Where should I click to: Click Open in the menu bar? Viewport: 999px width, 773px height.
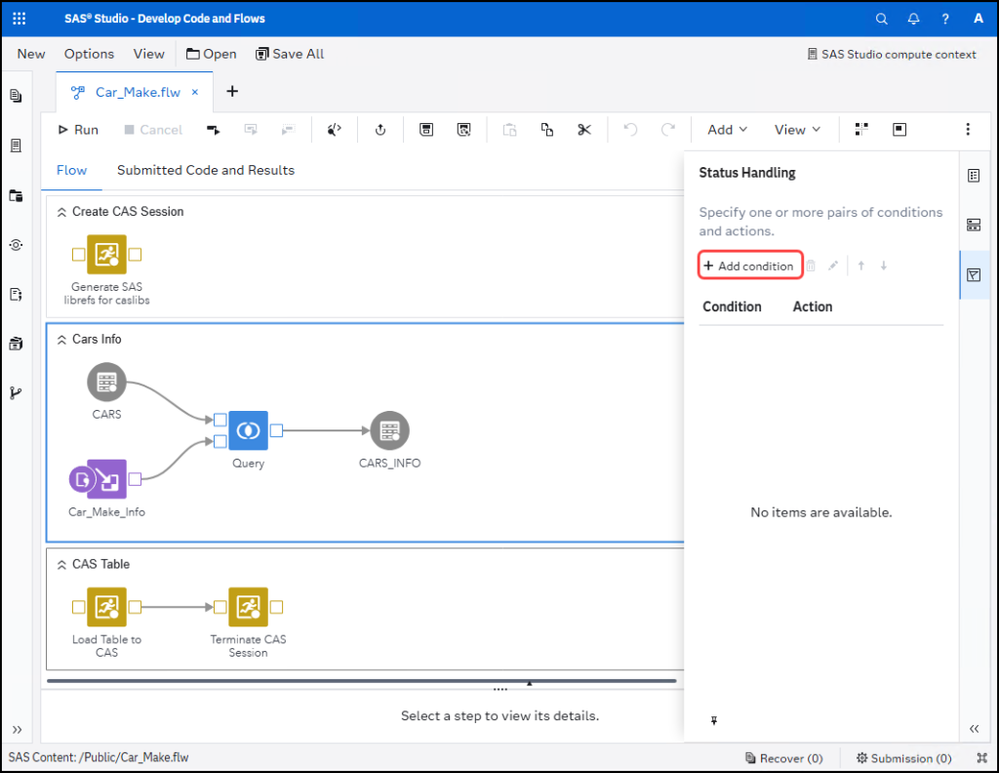211,54
